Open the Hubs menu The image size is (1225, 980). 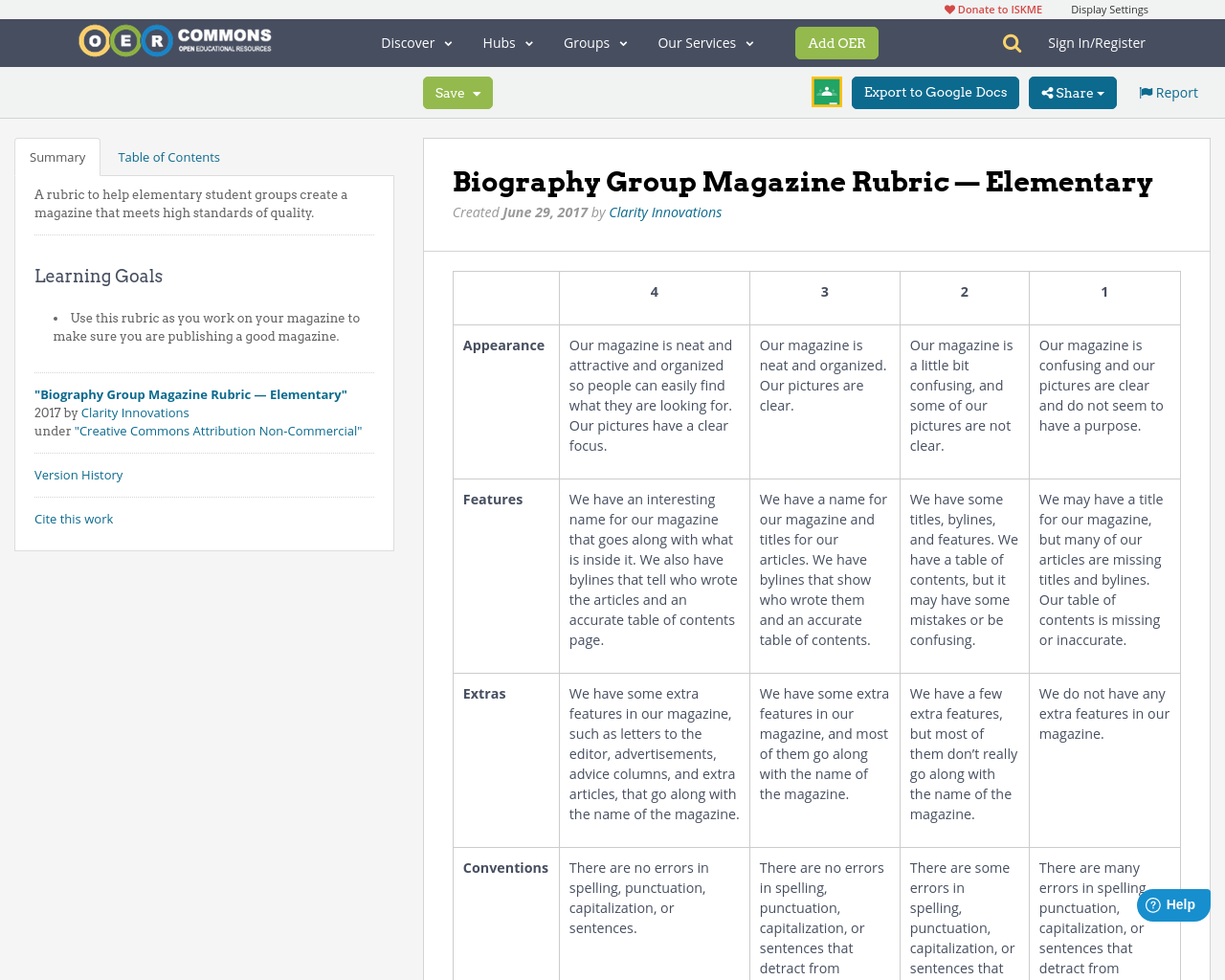tap(506, 42)
